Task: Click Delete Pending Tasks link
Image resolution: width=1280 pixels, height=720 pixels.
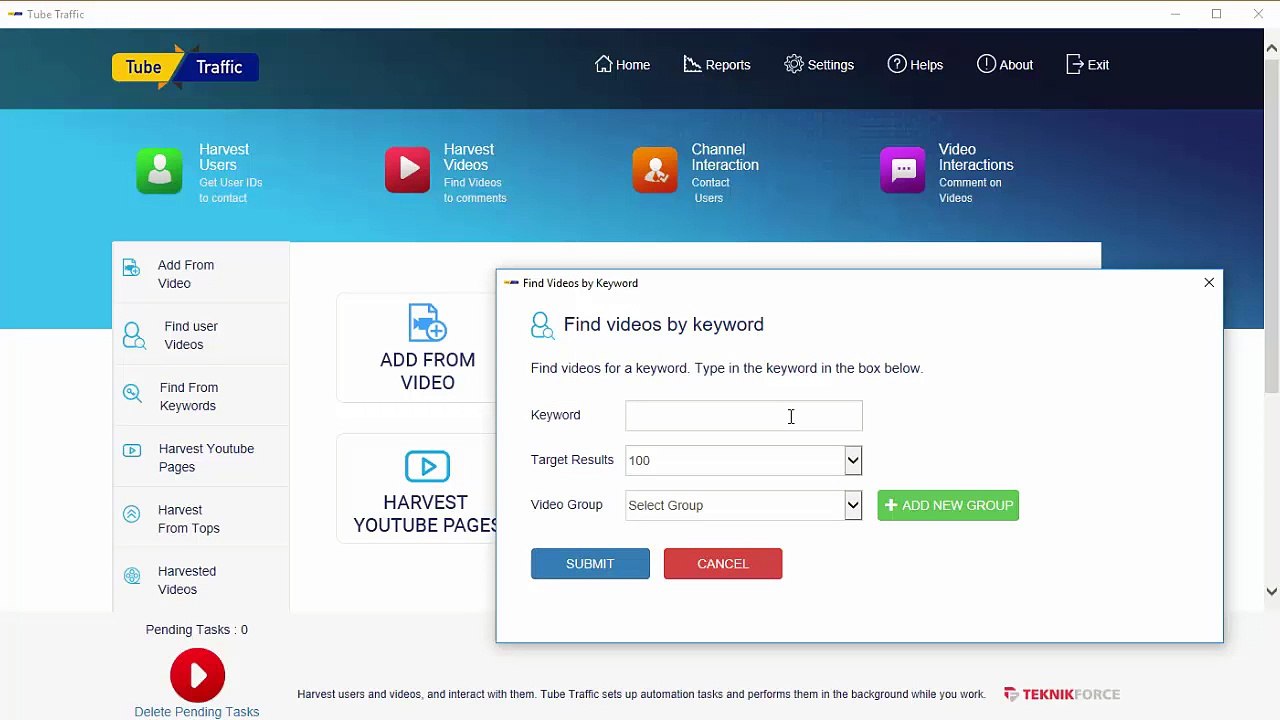Action: click(197, 711)
